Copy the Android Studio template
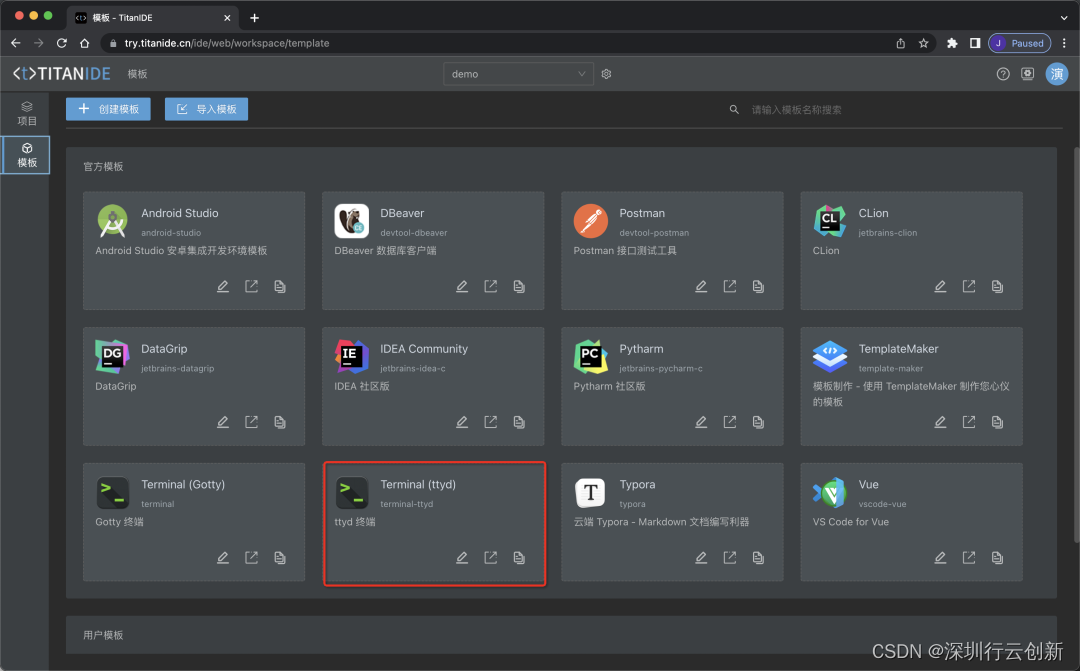The width and height of the screenshot is (1080, 671). point(280,286)
